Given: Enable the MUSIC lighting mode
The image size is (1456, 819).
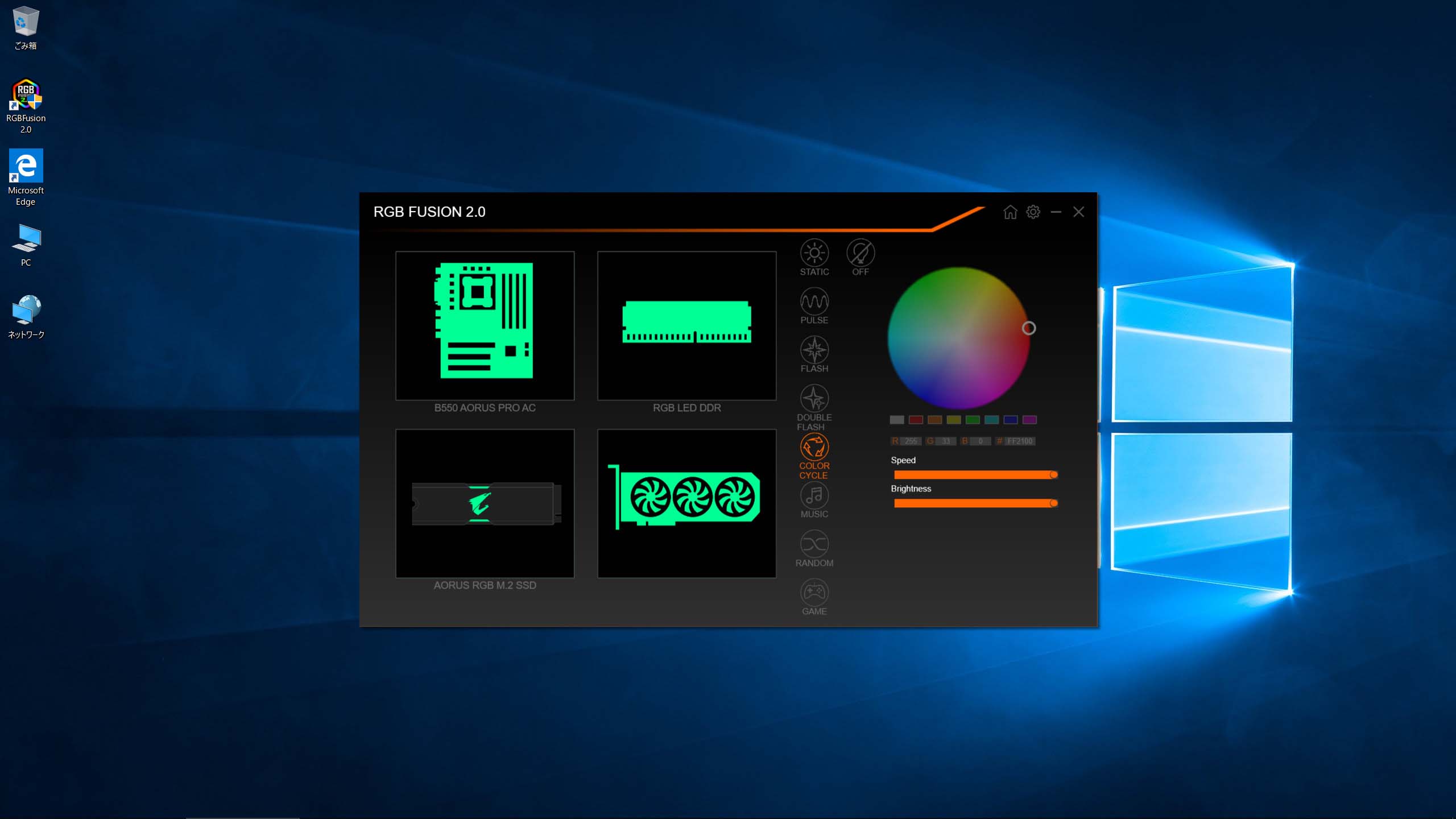Looking at the screenshot, I should tap(814, 495).
